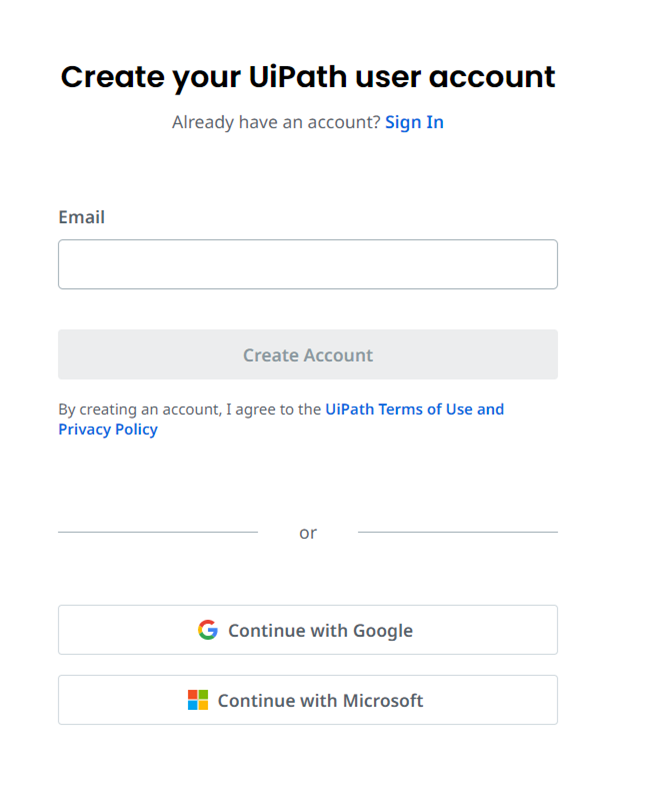Click the 'or' separator text
Image resolution: width=654 pixels, height=796 pixels.
point(308,533)
